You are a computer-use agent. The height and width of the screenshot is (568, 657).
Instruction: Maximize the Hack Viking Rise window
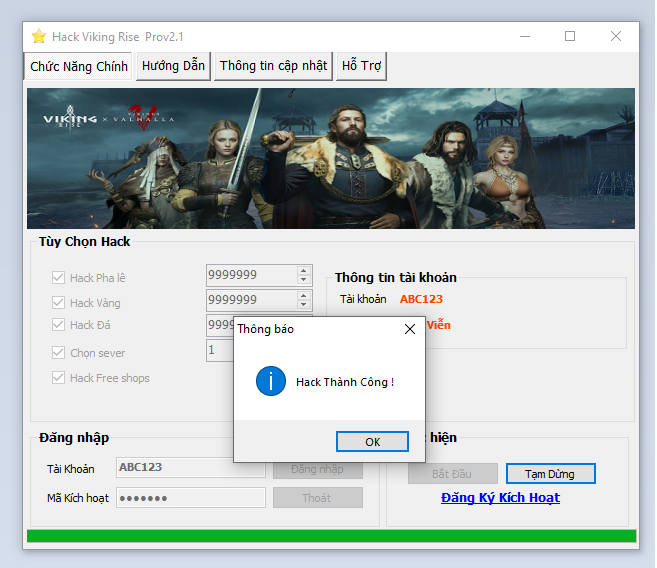tap(570, 36)
